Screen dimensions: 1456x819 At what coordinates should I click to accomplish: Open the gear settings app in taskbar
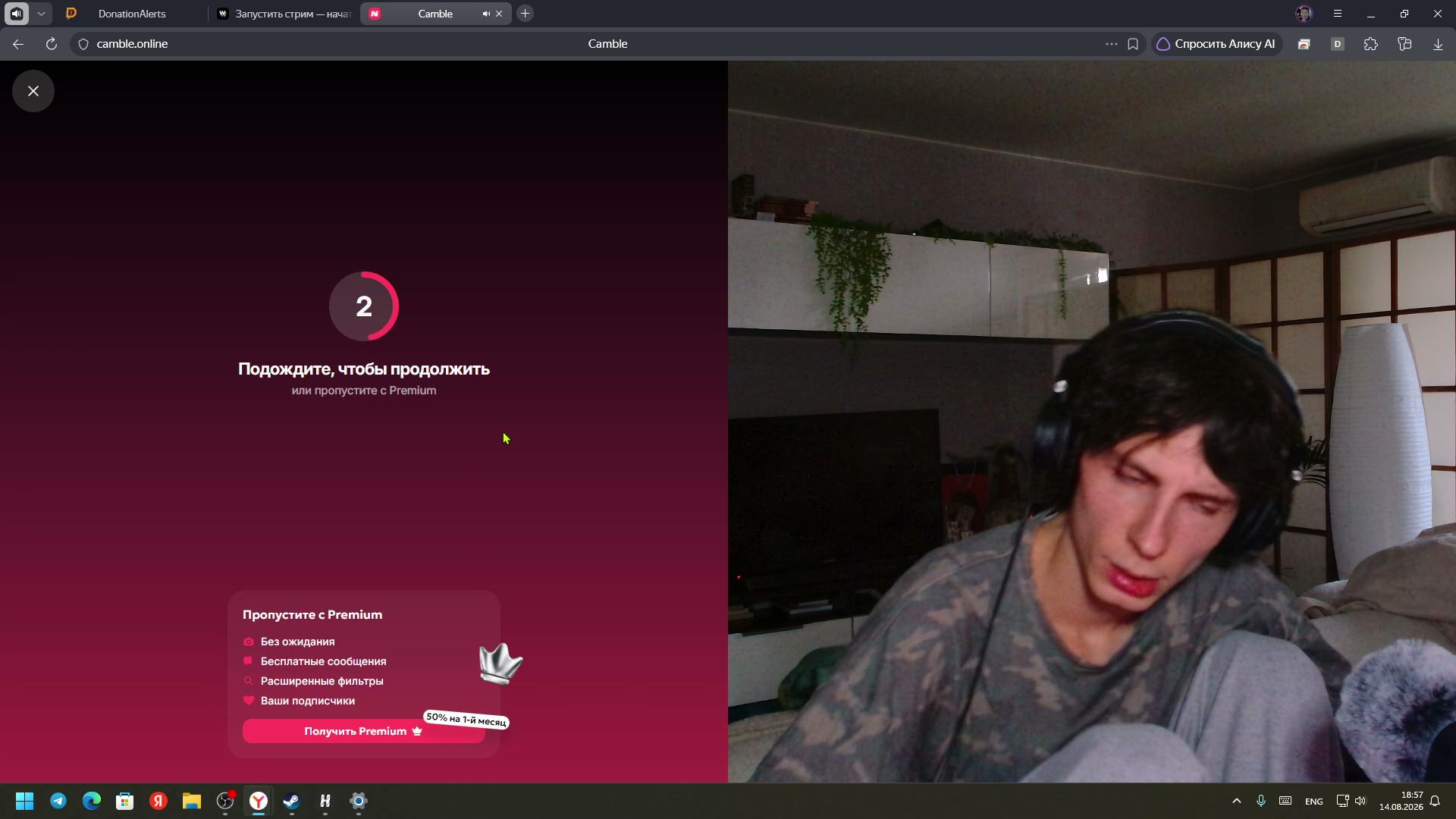click(359, 801)
